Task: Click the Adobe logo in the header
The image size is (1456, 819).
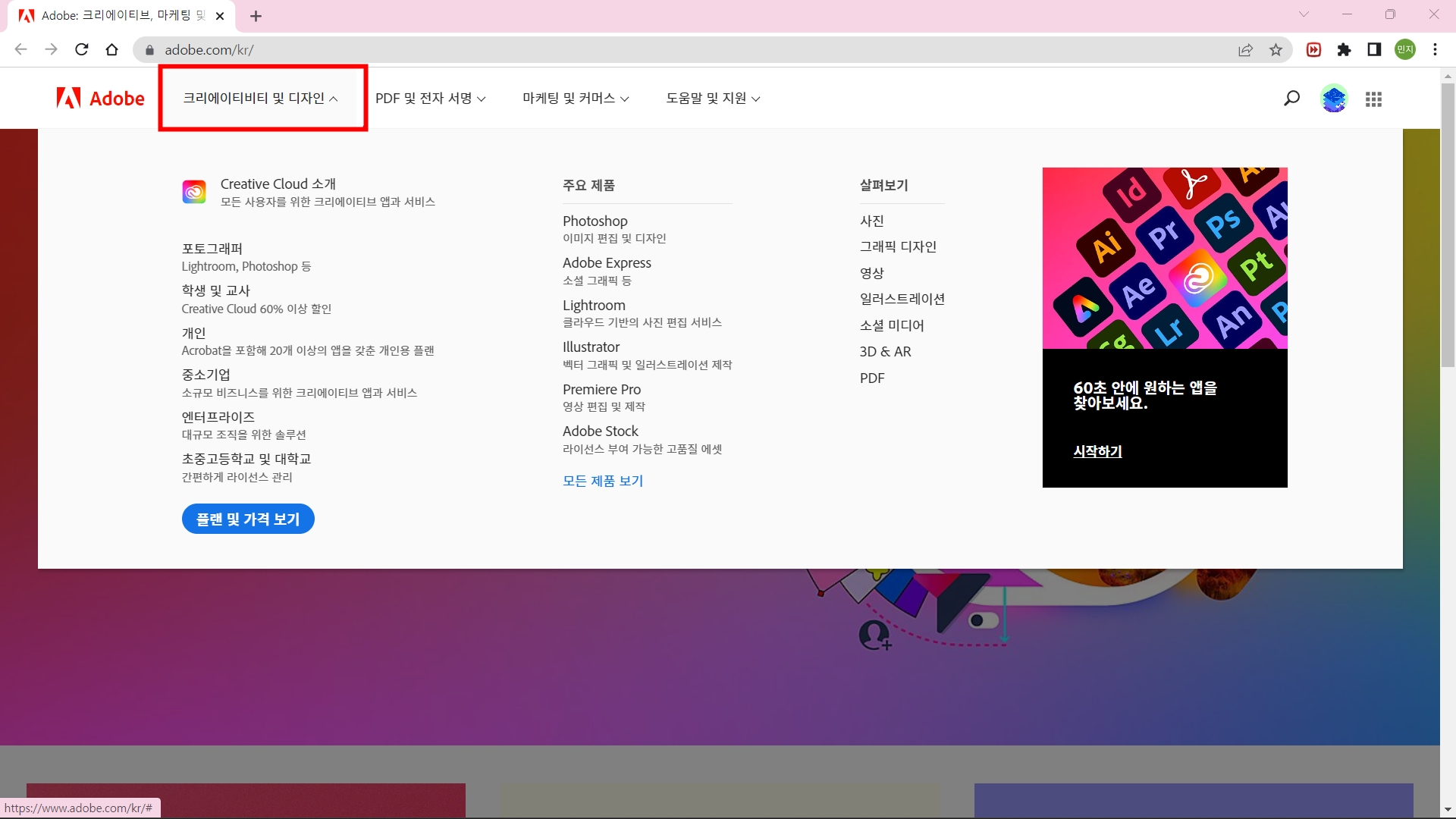Action: pyautogui.click(x=100, y=99)
